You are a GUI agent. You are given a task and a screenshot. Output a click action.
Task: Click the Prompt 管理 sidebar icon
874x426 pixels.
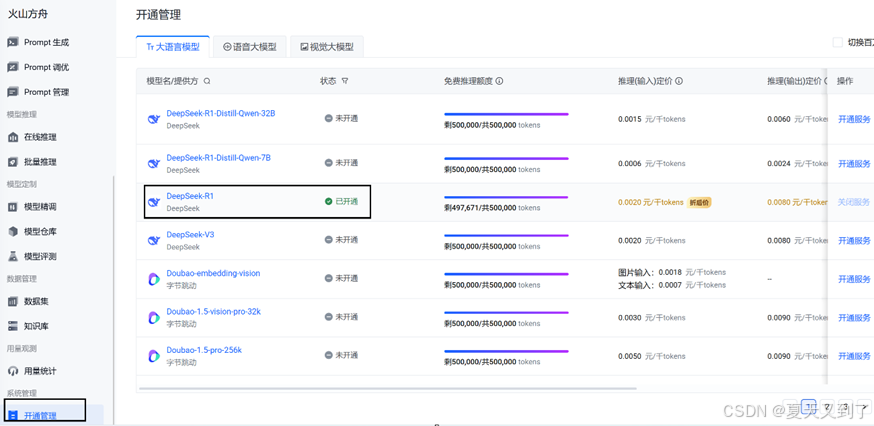12,92
